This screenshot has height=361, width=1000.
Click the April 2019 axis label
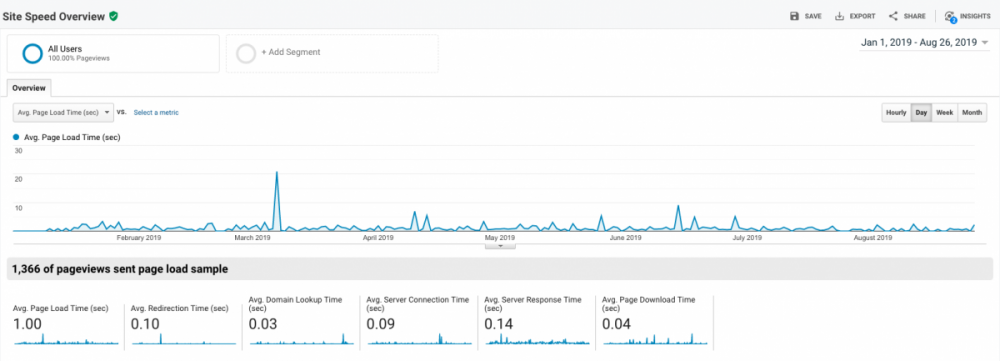point(378,238)
